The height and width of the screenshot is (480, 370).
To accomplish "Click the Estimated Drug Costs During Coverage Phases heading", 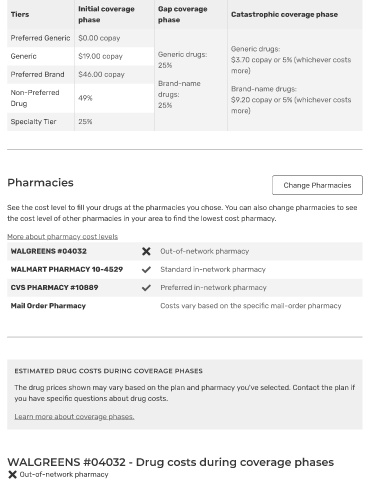I will [x=108, y=371].
